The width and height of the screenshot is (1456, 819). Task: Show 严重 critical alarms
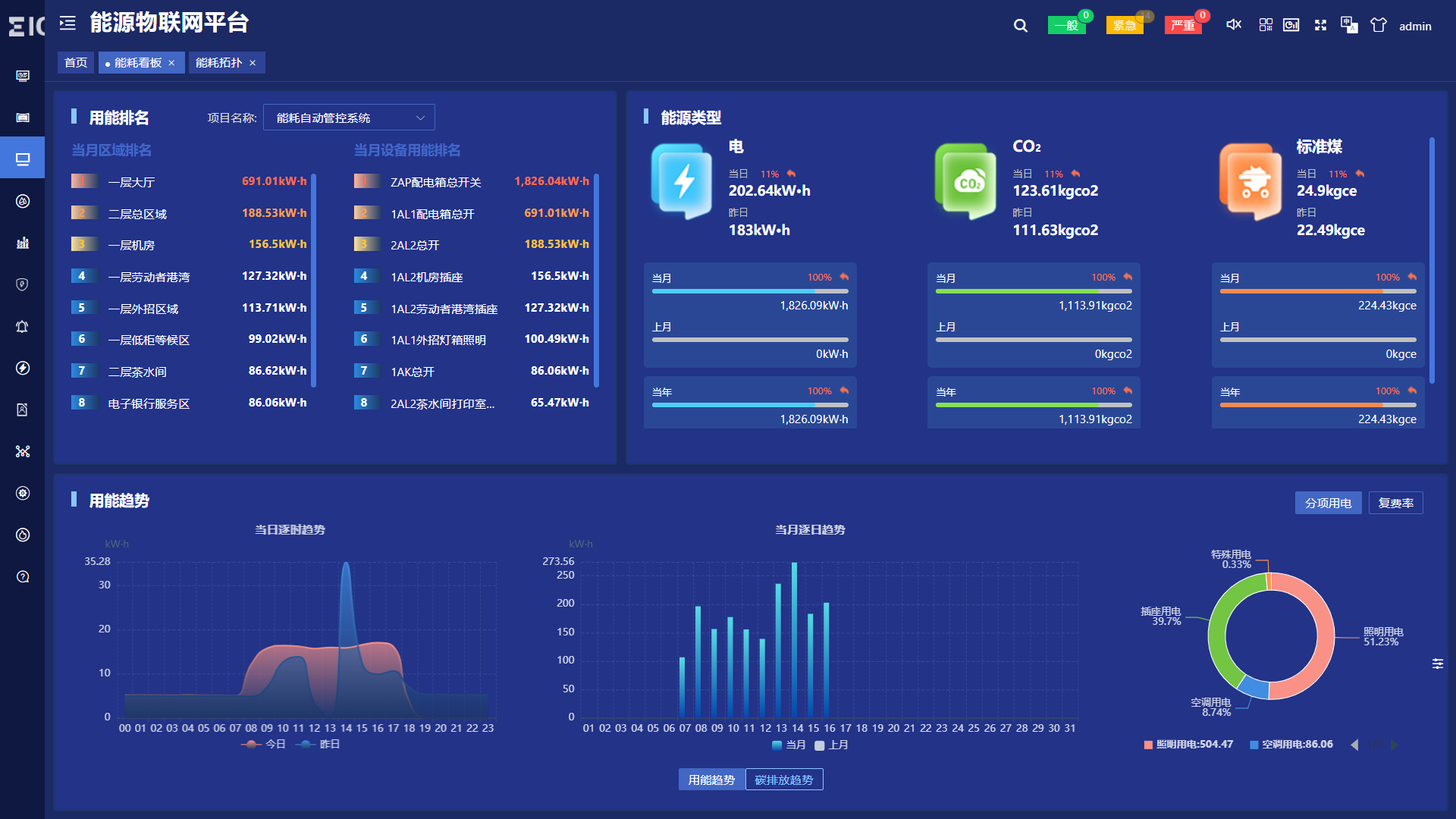1183,26
